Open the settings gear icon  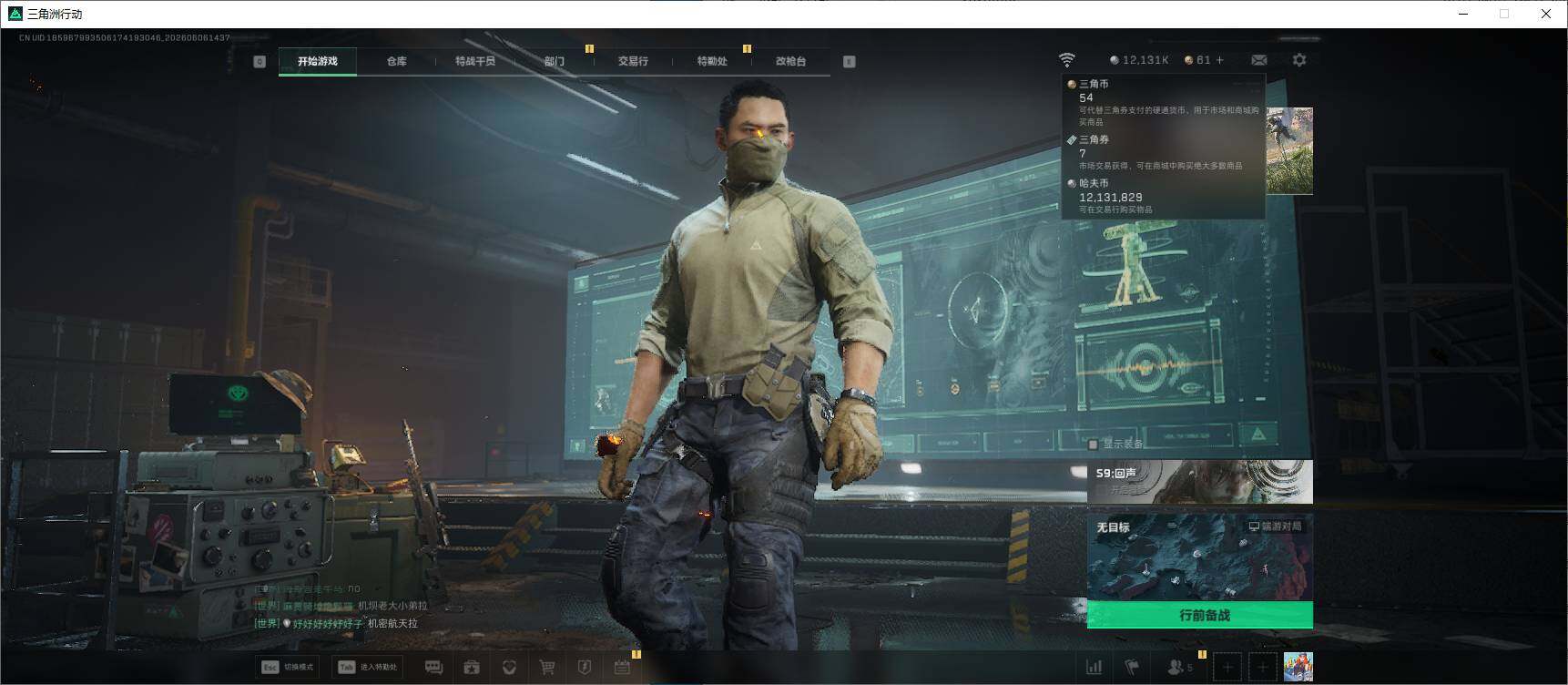[1299, 60]
